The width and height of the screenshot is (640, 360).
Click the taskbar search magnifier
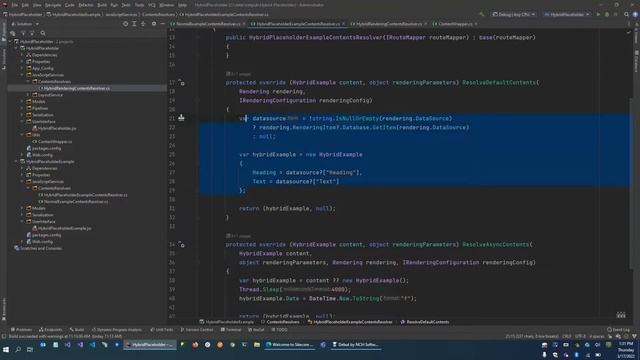(x=18, y=350)
